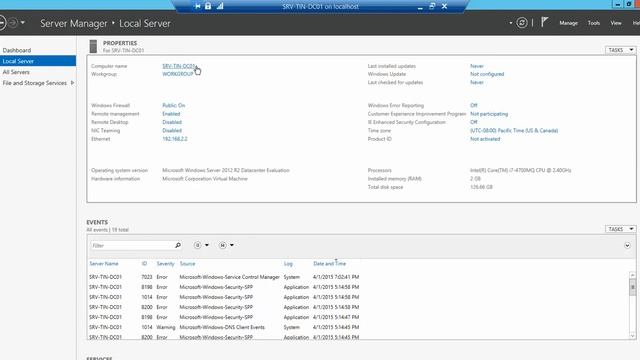This screenshot has height=360, width=640.
Task: Click the events list scroll-up arrow
Action: click(632, 276)
